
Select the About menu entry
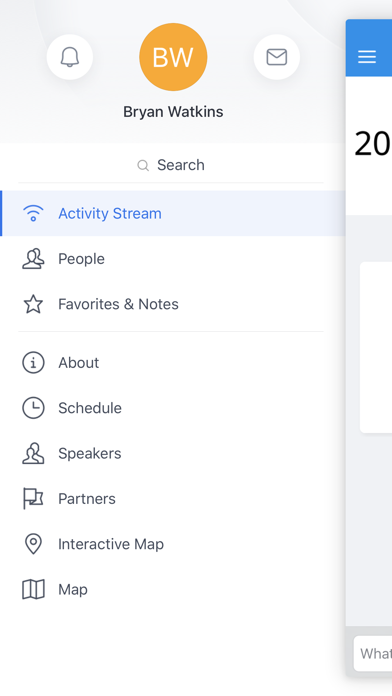click(173, 363)
